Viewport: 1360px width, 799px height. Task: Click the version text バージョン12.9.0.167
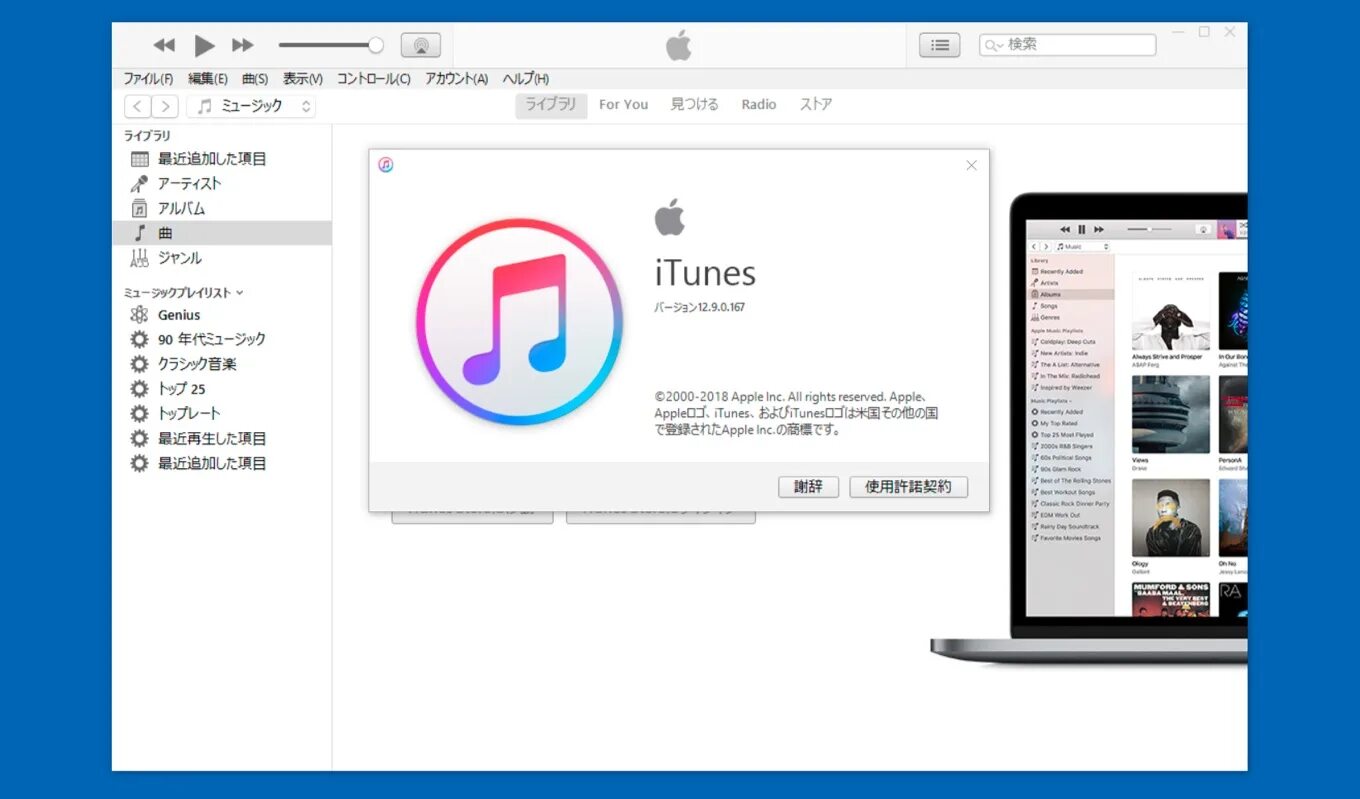(699, 307)
